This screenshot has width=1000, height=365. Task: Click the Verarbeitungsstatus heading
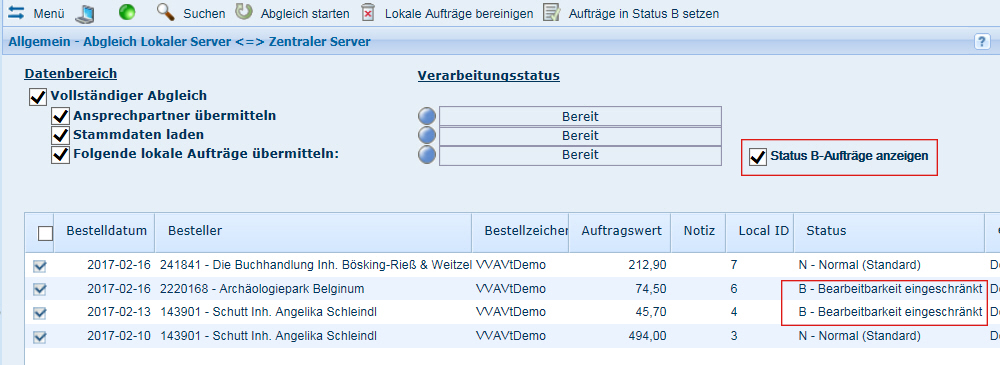[489, 76]
